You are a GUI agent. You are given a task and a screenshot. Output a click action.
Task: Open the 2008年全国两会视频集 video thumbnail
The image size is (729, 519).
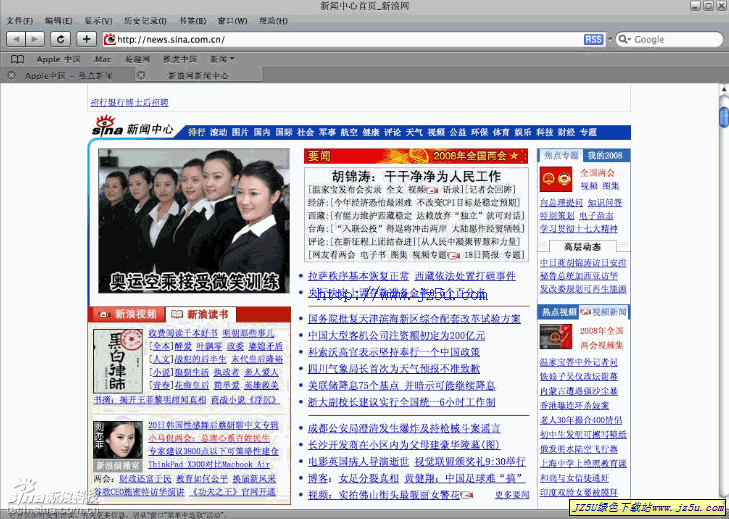pos(556,337)
